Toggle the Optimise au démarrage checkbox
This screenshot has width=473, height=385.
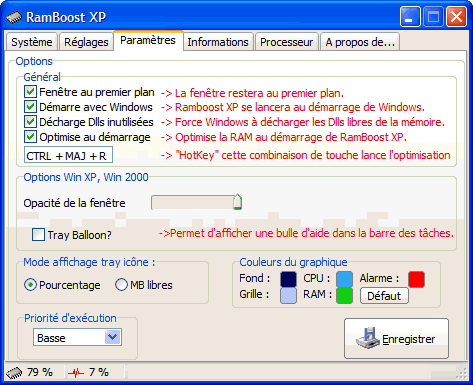(30, 137)
